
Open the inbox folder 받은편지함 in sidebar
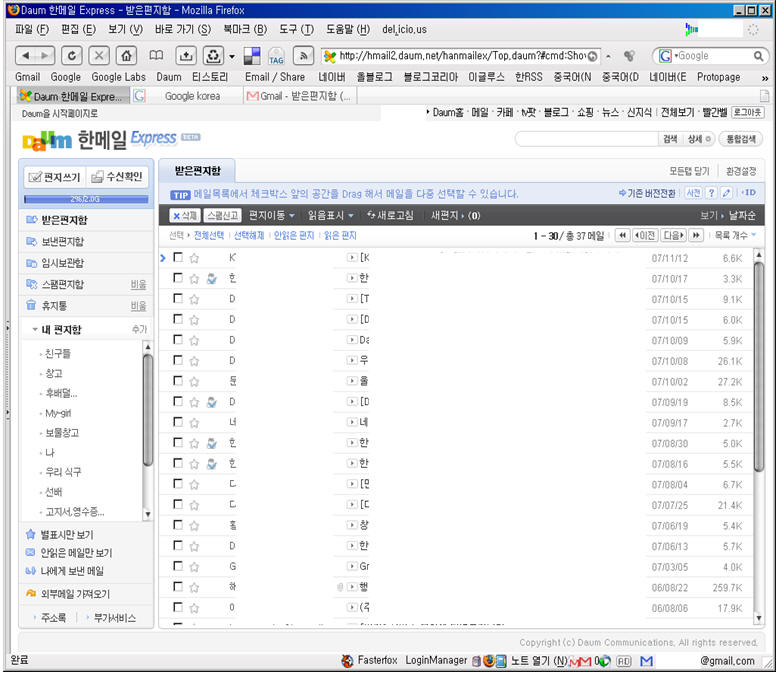click(64, 220)
